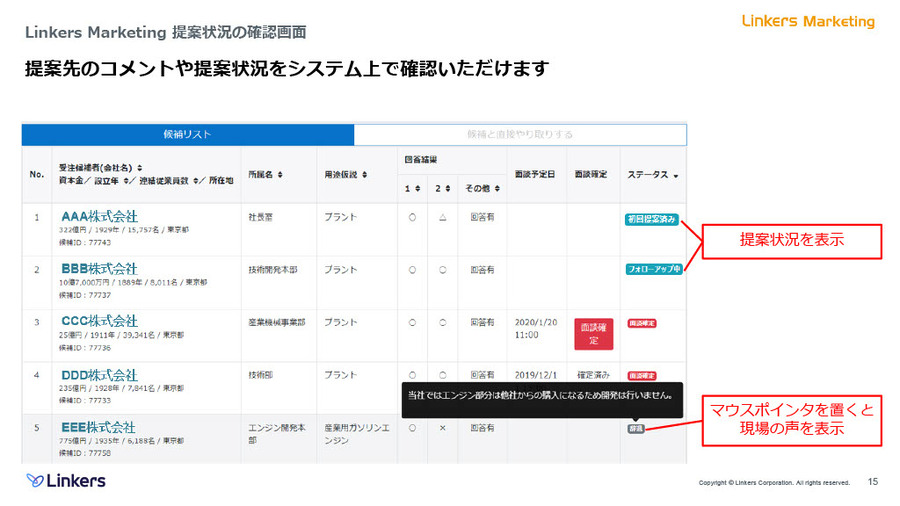The width and height of the screenshot is (900, 506).
Task: Click the 候補ID : 77733 text
Action: [85, 400]
